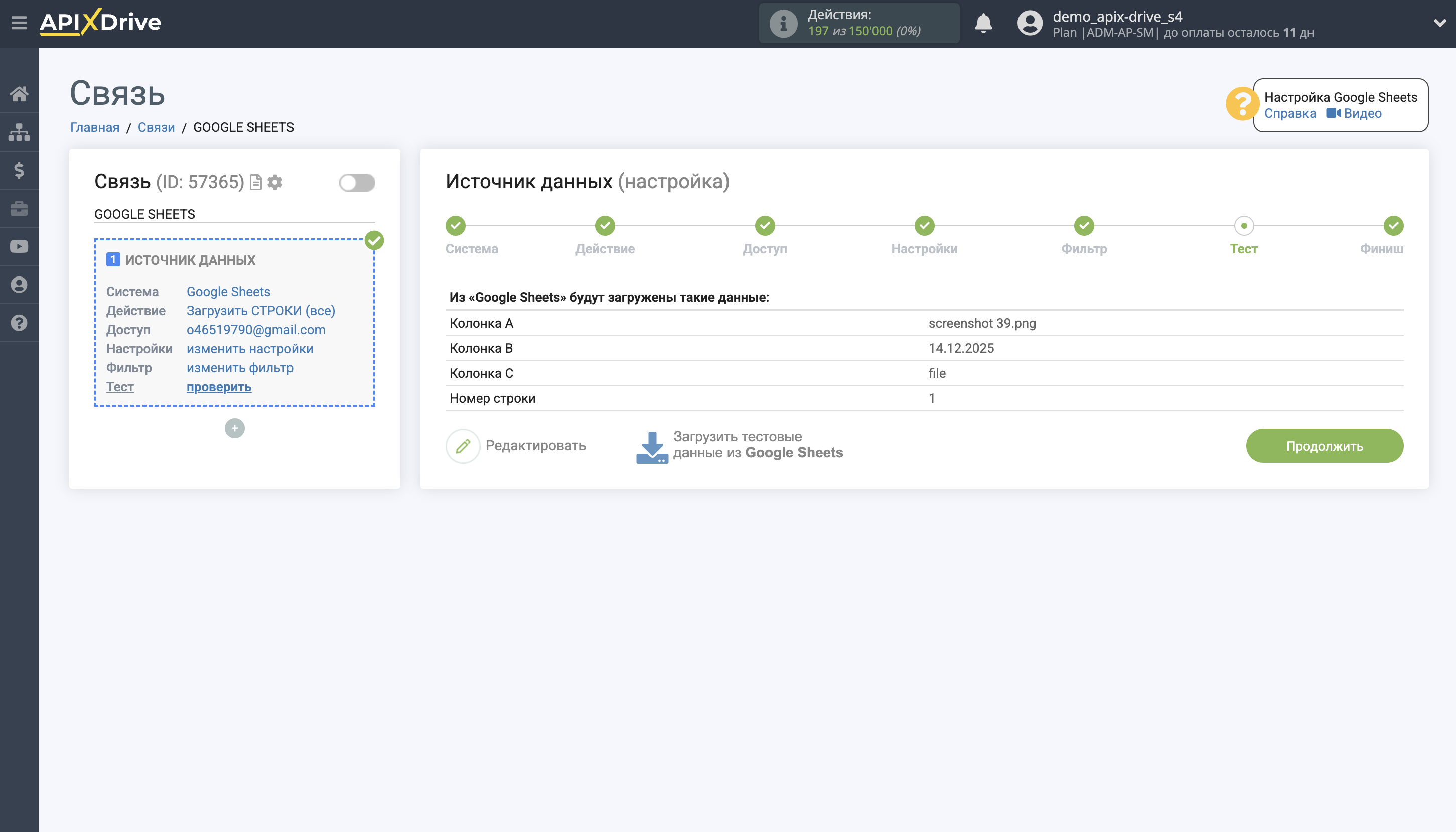
Task: Enable the connection toggle switch
Action: 358,182
